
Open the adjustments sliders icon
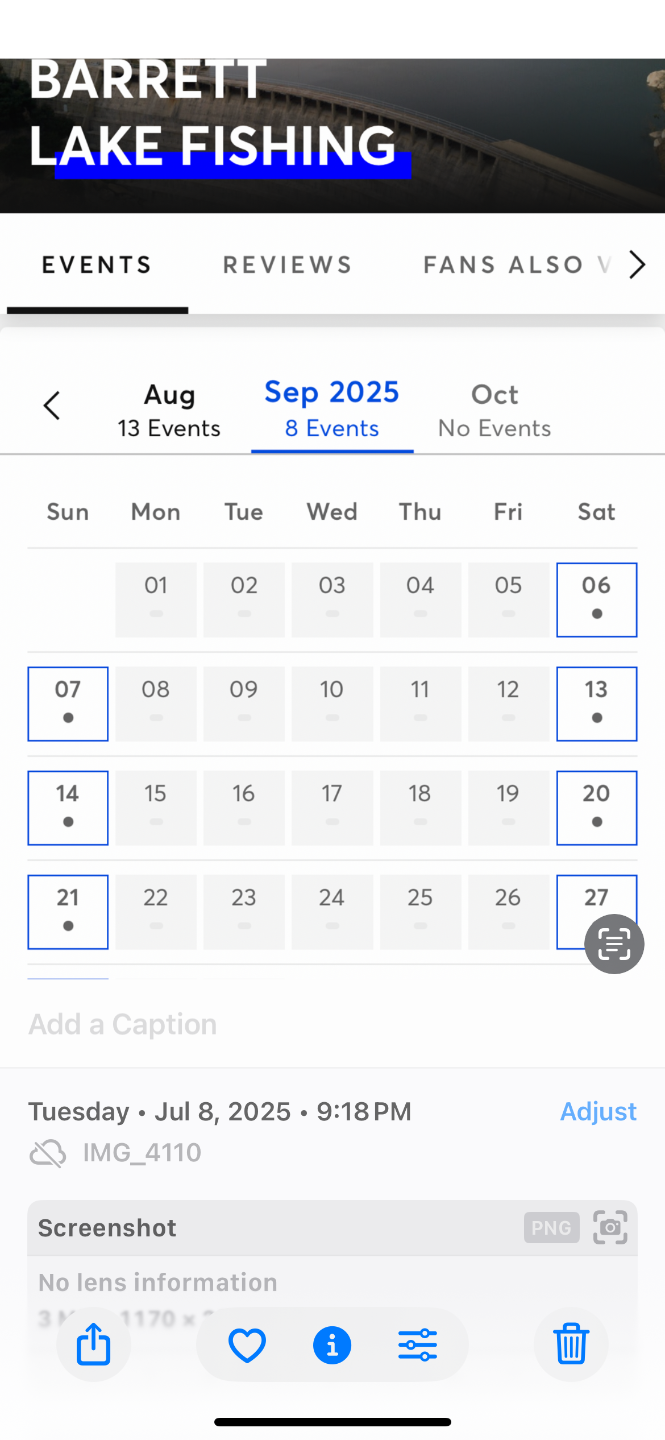point(417,1346)
